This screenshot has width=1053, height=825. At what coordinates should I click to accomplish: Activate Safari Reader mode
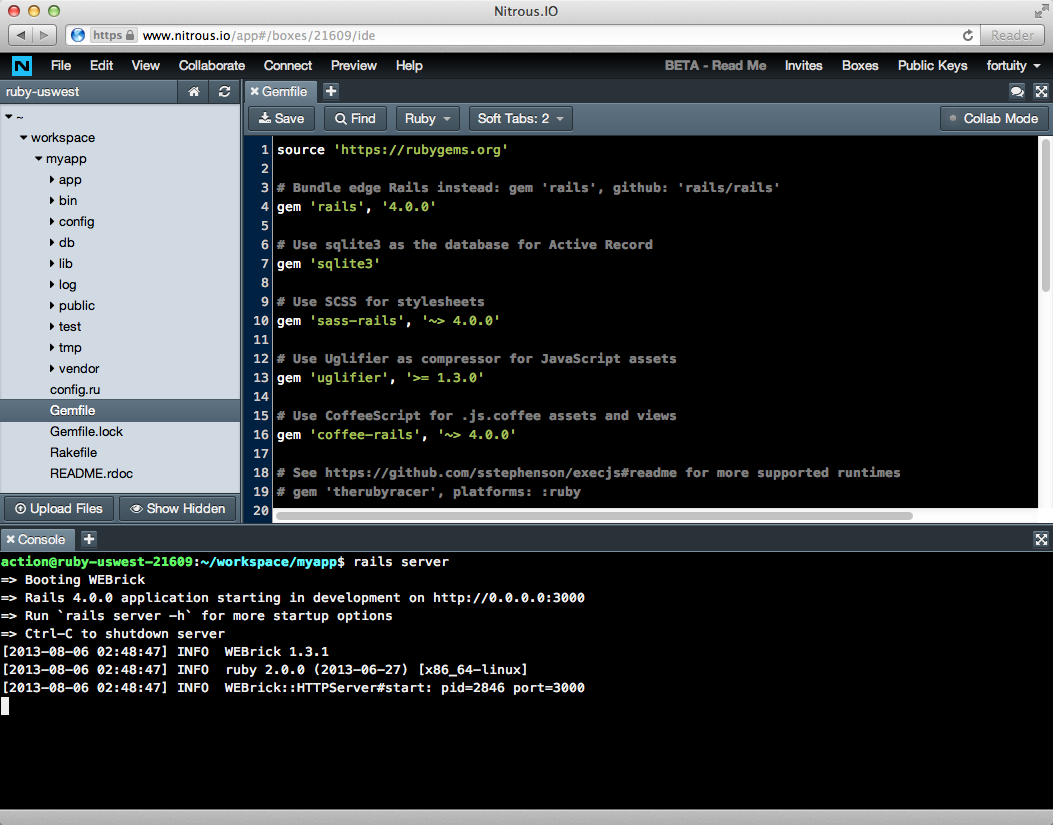click(1011, 34)
